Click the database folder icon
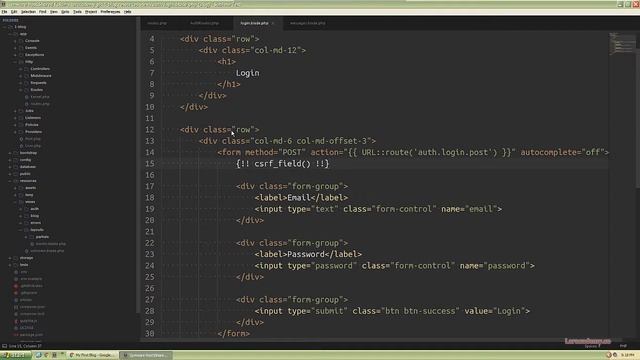This screenshot has width=640, height=360. [x=16, y=167]
